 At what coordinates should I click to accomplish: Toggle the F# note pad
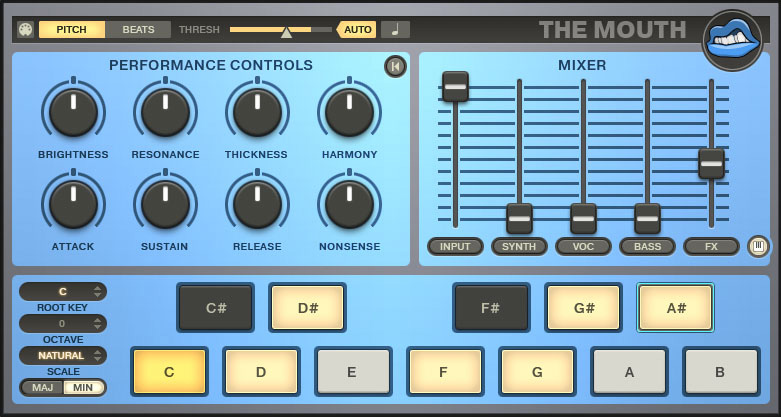tap(491, 308)
